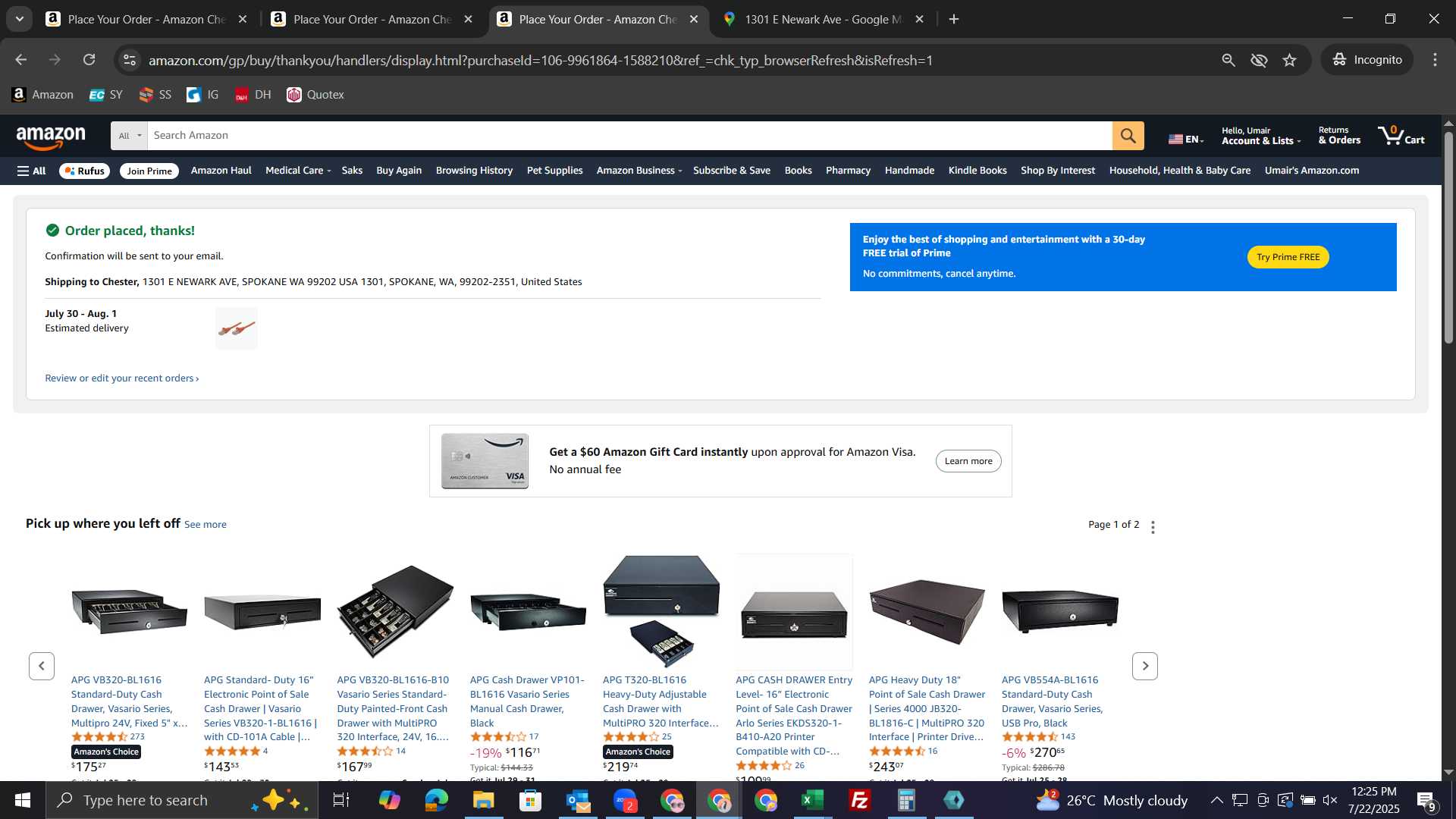Viewport: 1456px width, 819px height.
Task: Click ordered item thumbnail image
Action: pos(236,328)
